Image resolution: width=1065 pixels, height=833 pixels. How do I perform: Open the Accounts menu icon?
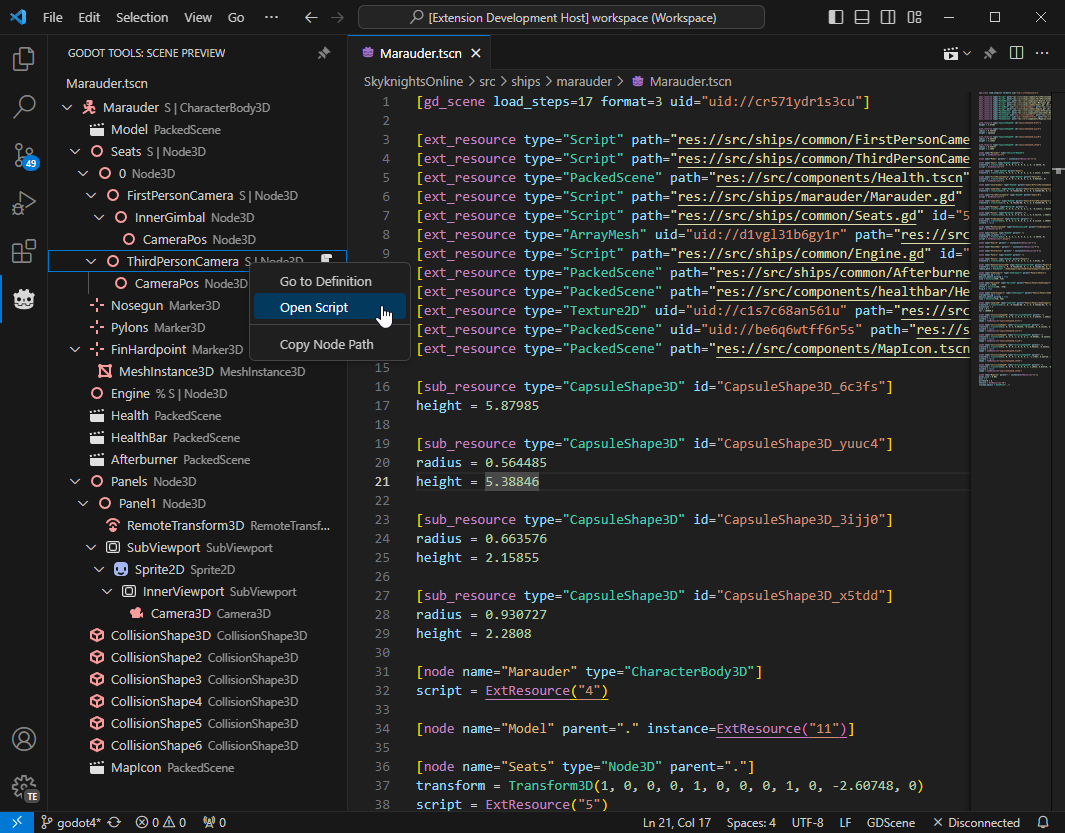click(24, 739)
